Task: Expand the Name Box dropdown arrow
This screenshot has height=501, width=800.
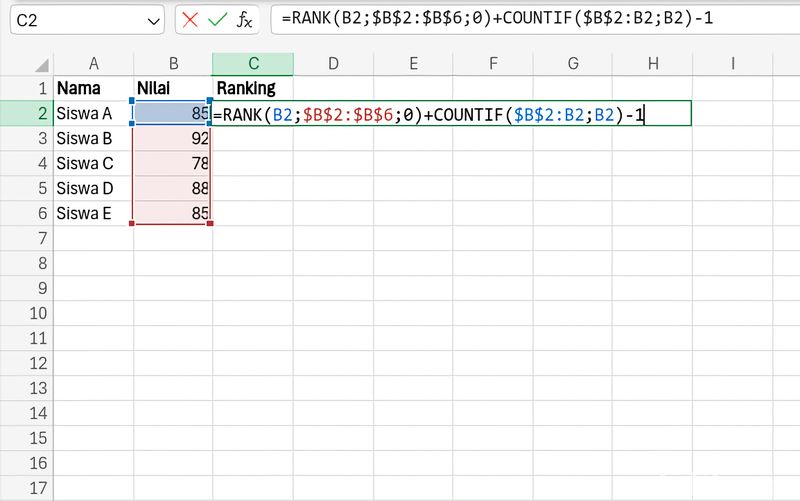Action: coord(153,21)
